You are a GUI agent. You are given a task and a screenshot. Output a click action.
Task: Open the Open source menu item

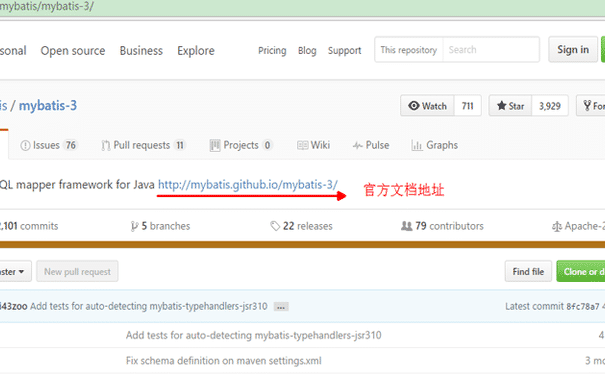[x=73, y=51]
